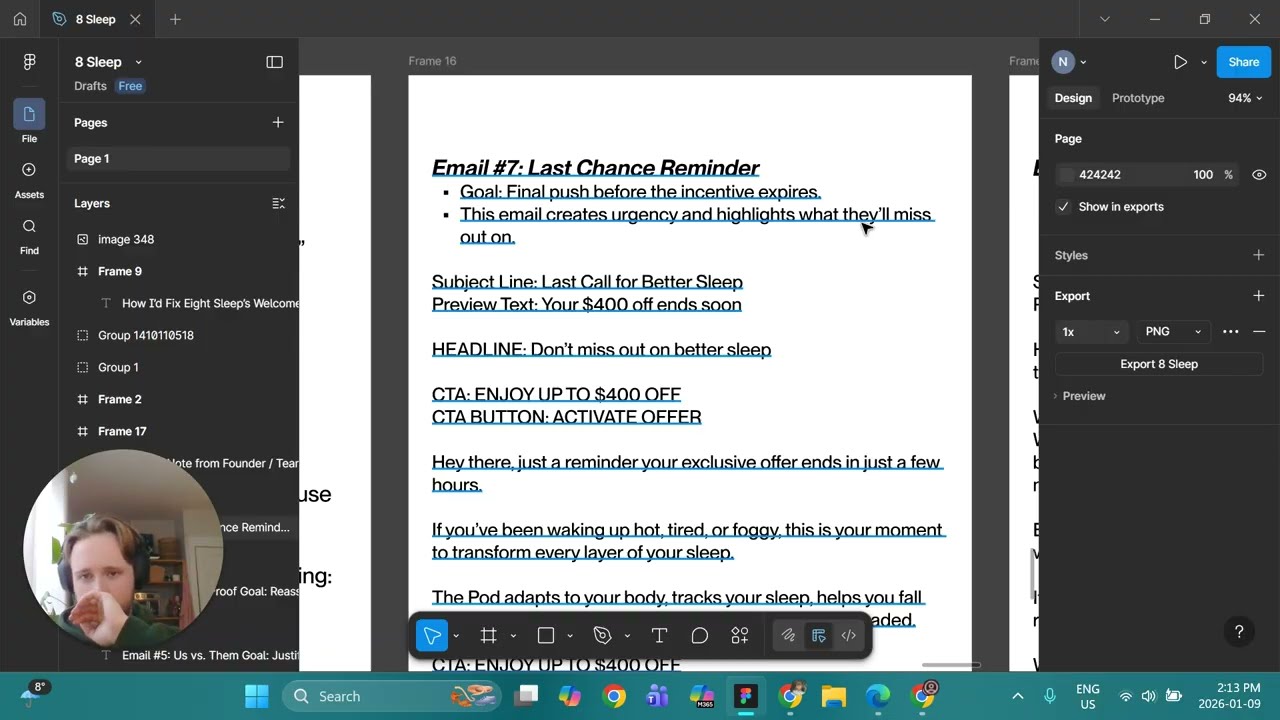Viewport: 1280px width, 720px height.
Task: Select the Text tool
Action: (659, 635)
